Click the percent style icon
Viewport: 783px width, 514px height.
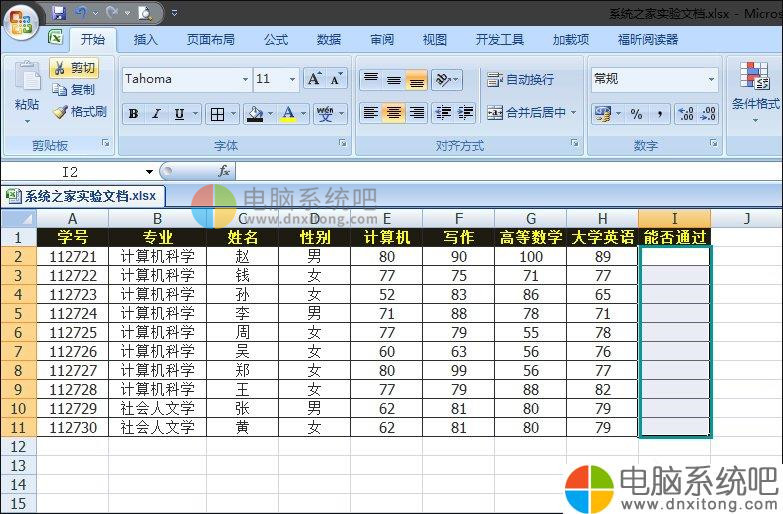[636, 114]
